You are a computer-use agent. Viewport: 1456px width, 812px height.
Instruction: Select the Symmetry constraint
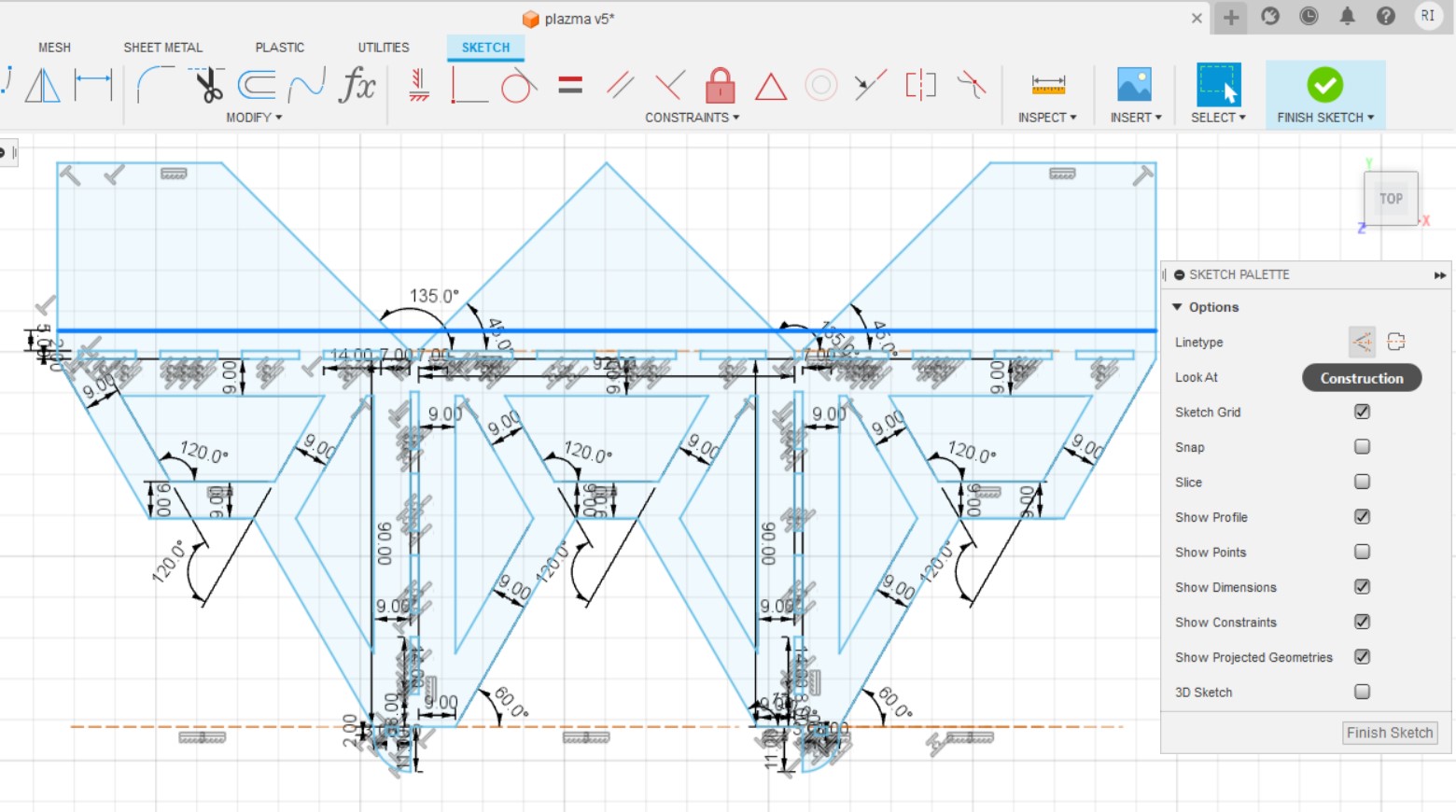click(x=920, y=86)
